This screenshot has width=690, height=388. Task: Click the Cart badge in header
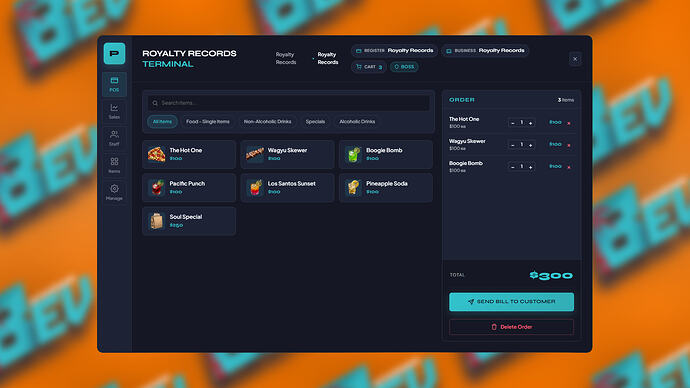click(x=369, y=67)
